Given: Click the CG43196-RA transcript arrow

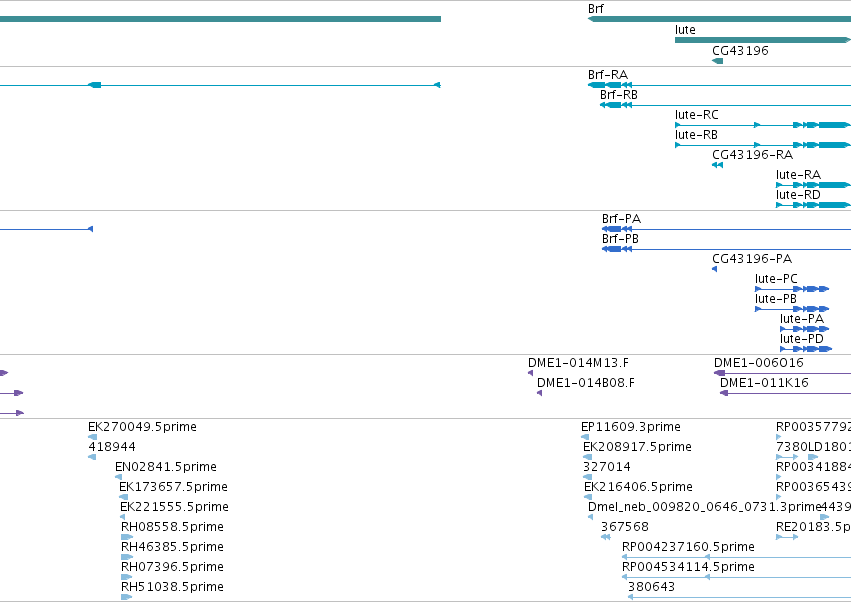Looking at the screenshot, I should click(717, 165).
